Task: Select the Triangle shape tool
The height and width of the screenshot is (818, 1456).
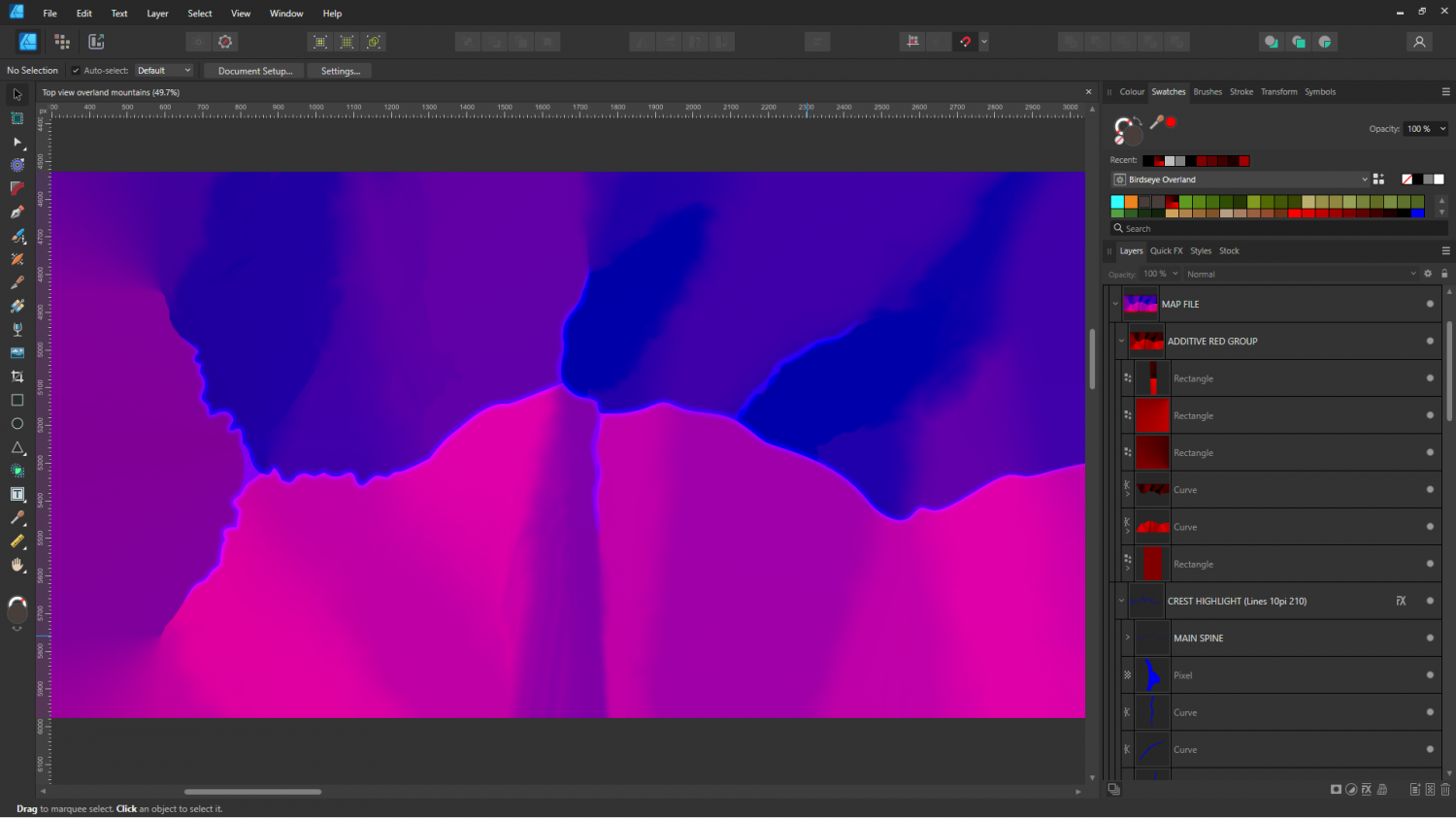Action: tap(17, 447)
